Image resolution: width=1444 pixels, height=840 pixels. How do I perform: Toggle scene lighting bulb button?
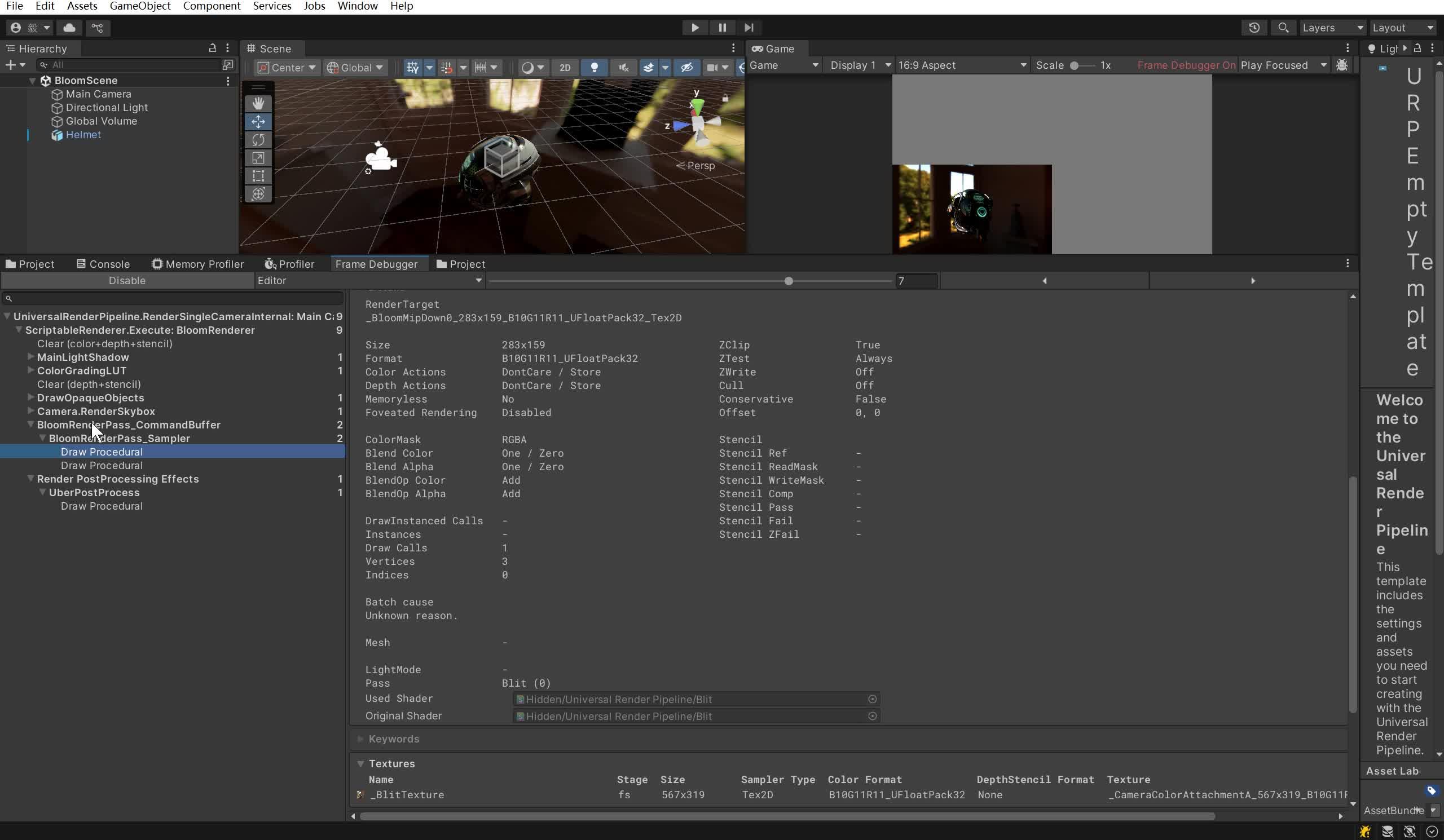pos(594,68)
